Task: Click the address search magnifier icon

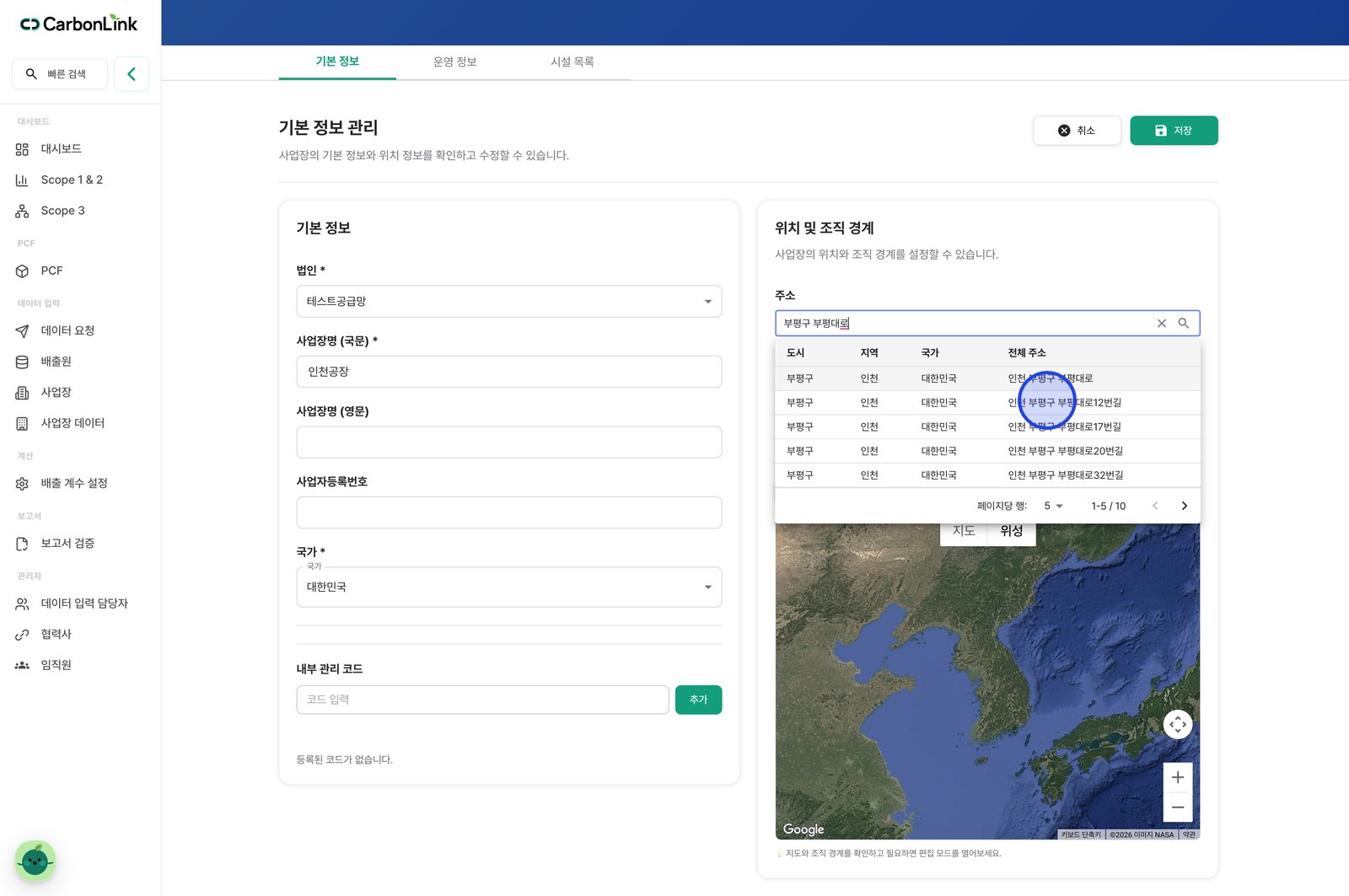Action: point(1184,324)
